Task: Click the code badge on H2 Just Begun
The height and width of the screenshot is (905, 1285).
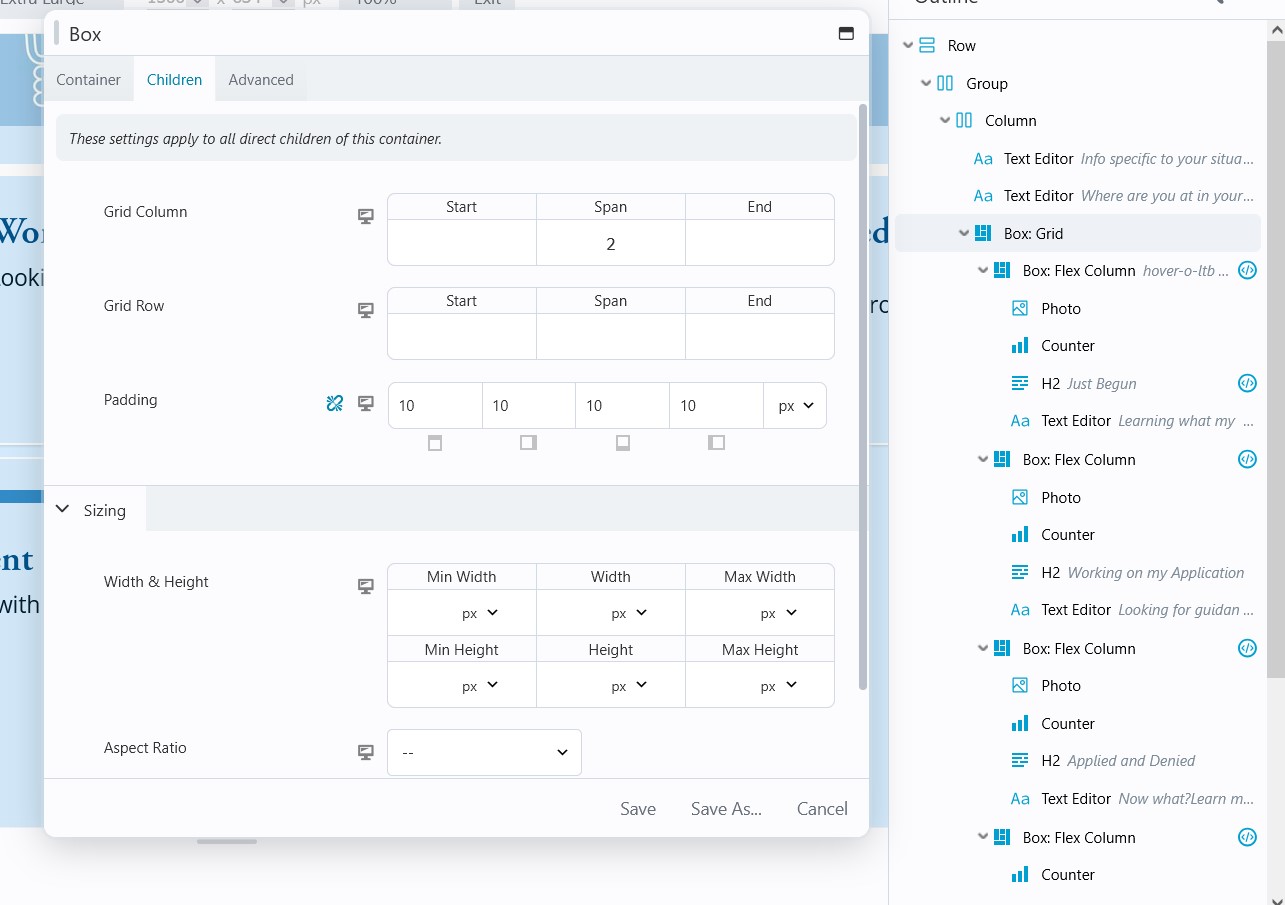Action: click(x=1247, y=383)
